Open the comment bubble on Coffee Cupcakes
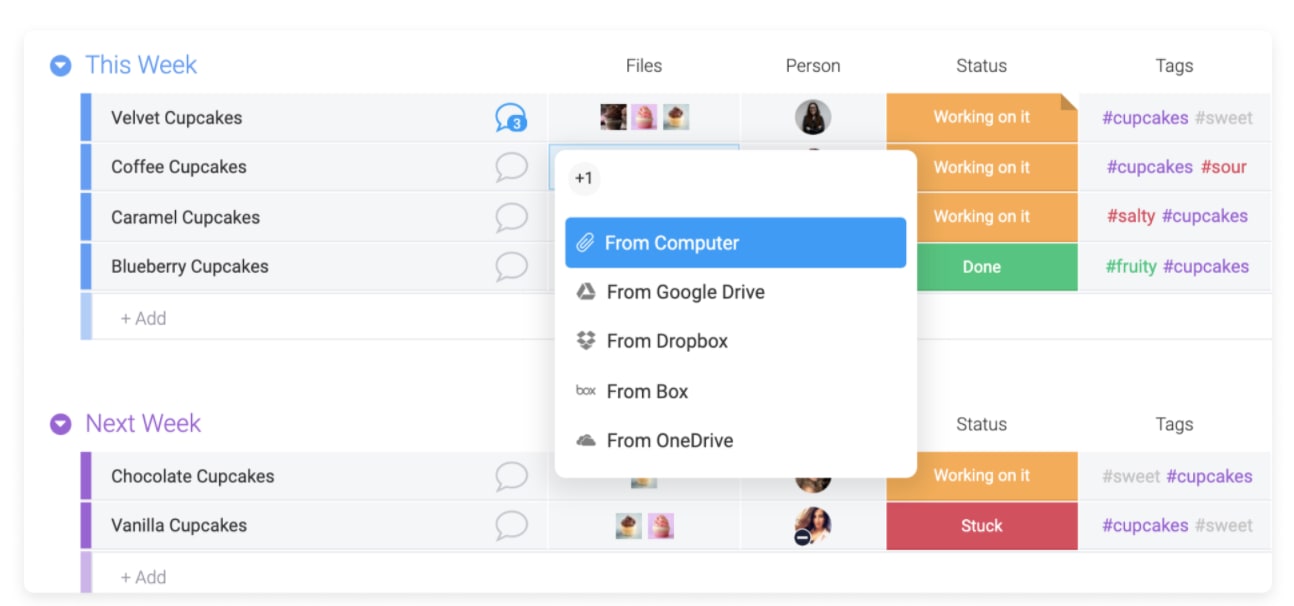1294x606 pixels. [x=512, y=167]
